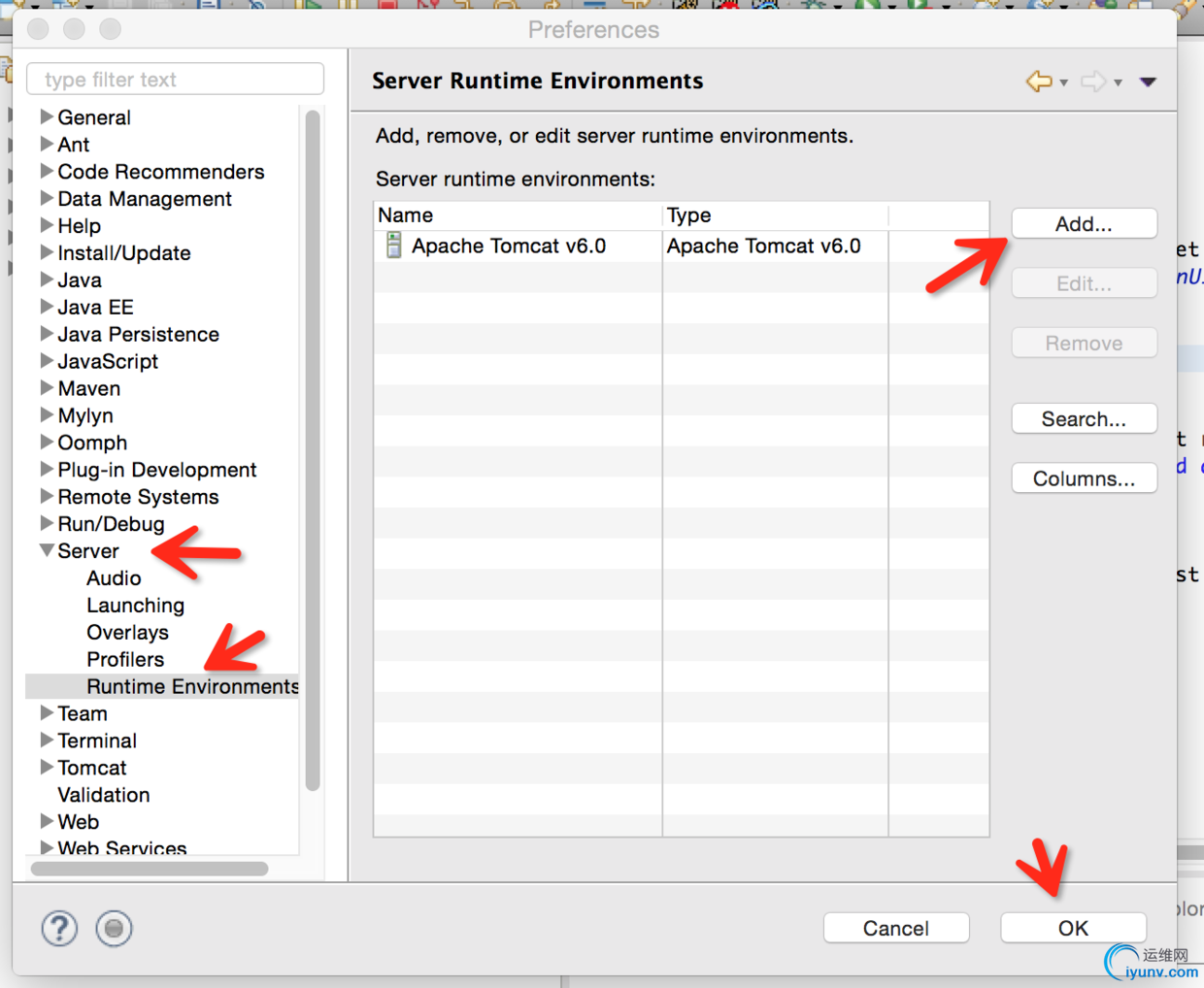Expand the Ant preferences node
1204x988 pixels.
[x=47, y=144]
